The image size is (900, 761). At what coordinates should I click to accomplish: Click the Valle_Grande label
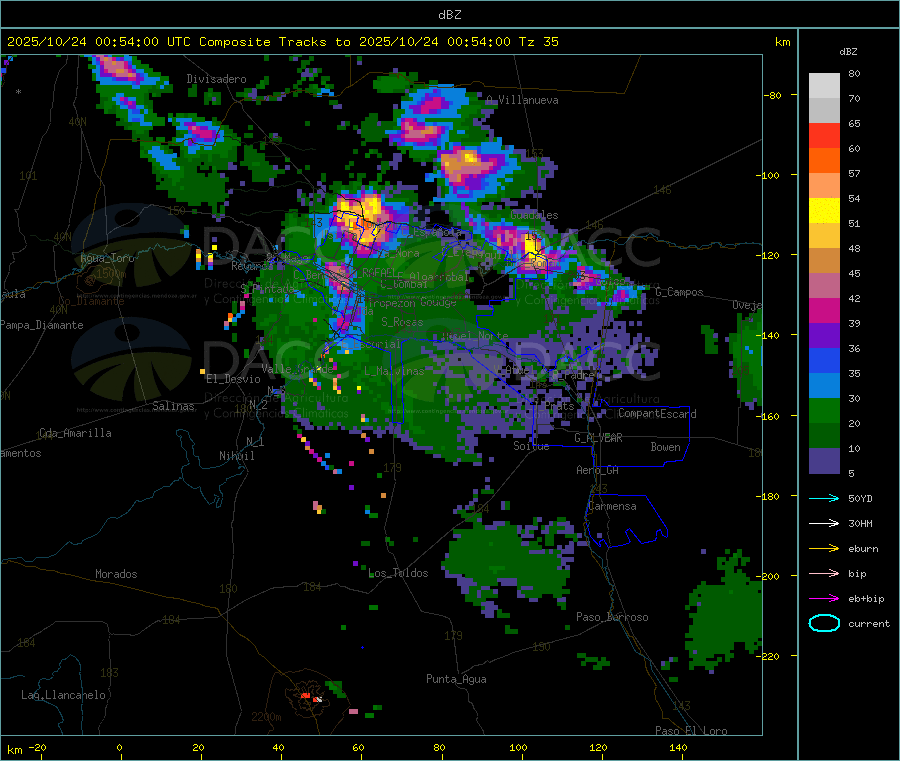pyautogui.click(x=297, y=369)
